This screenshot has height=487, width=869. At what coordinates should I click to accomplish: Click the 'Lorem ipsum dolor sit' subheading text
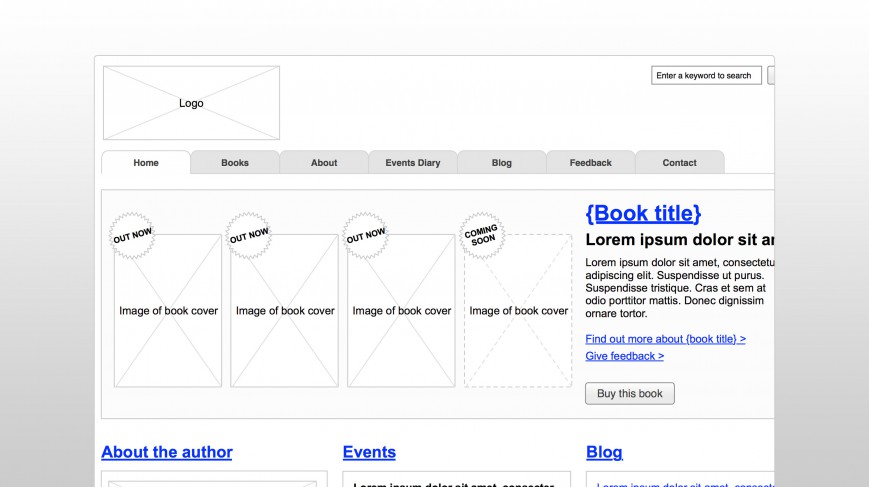tap(680, 239)
